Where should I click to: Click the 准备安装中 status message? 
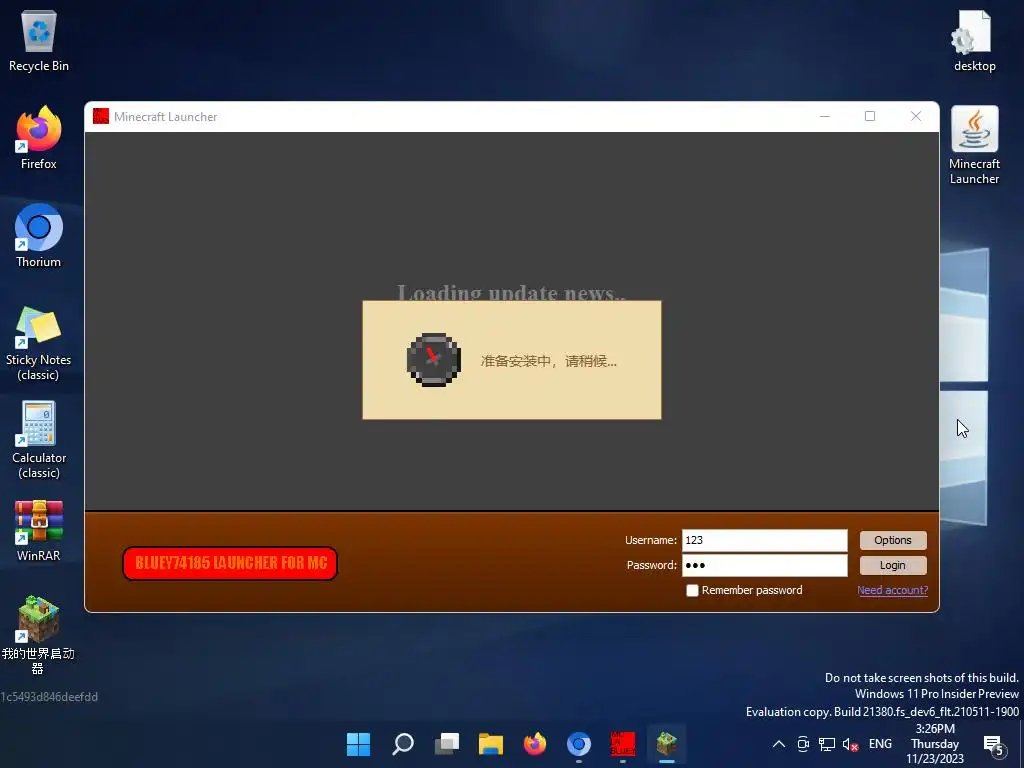(549, 360)
